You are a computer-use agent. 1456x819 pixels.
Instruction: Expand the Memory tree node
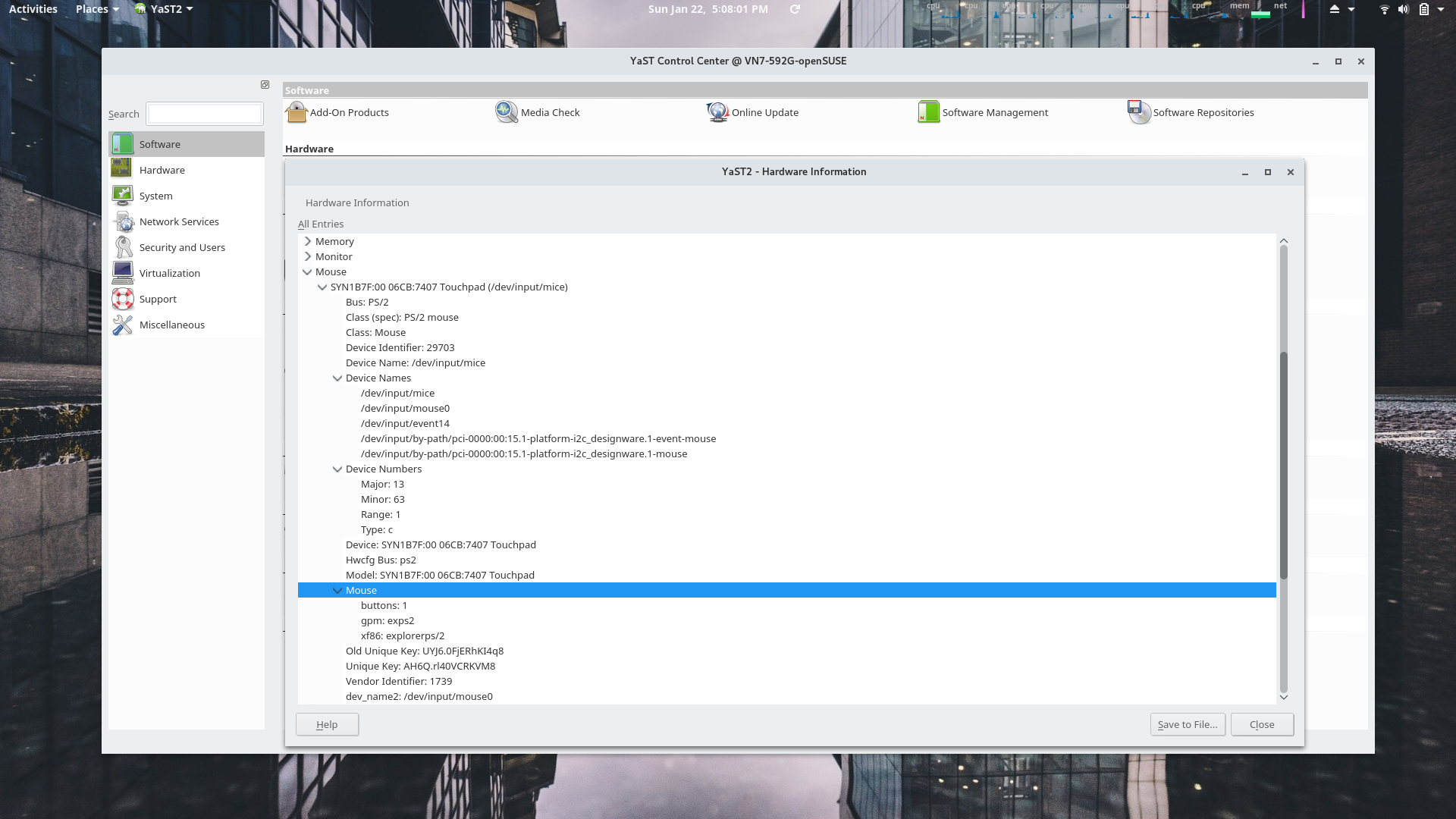[x=307, y=241]
